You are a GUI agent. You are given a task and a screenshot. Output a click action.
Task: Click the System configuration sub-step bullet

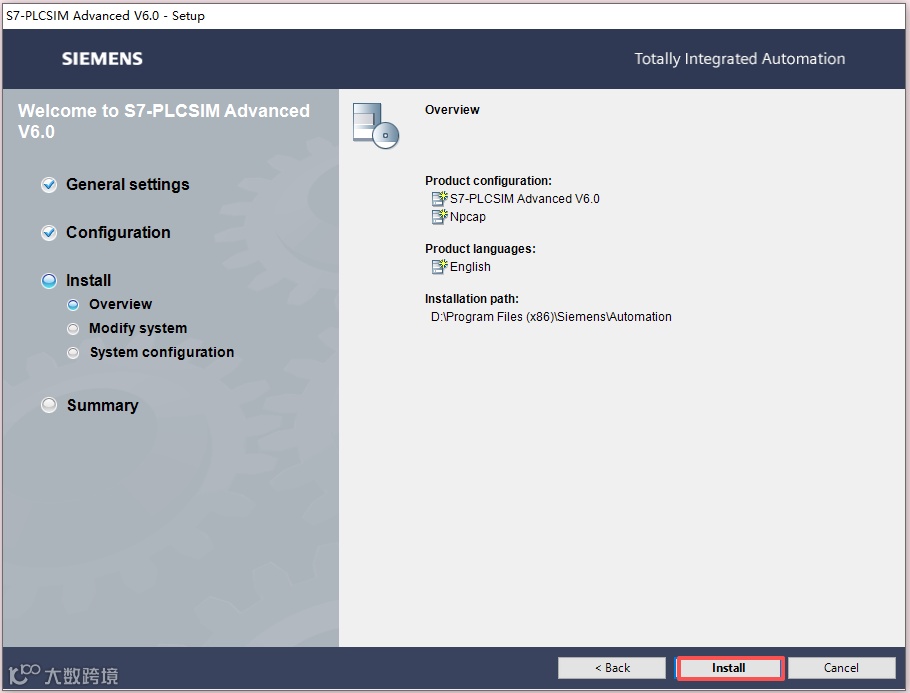(73, 353)
